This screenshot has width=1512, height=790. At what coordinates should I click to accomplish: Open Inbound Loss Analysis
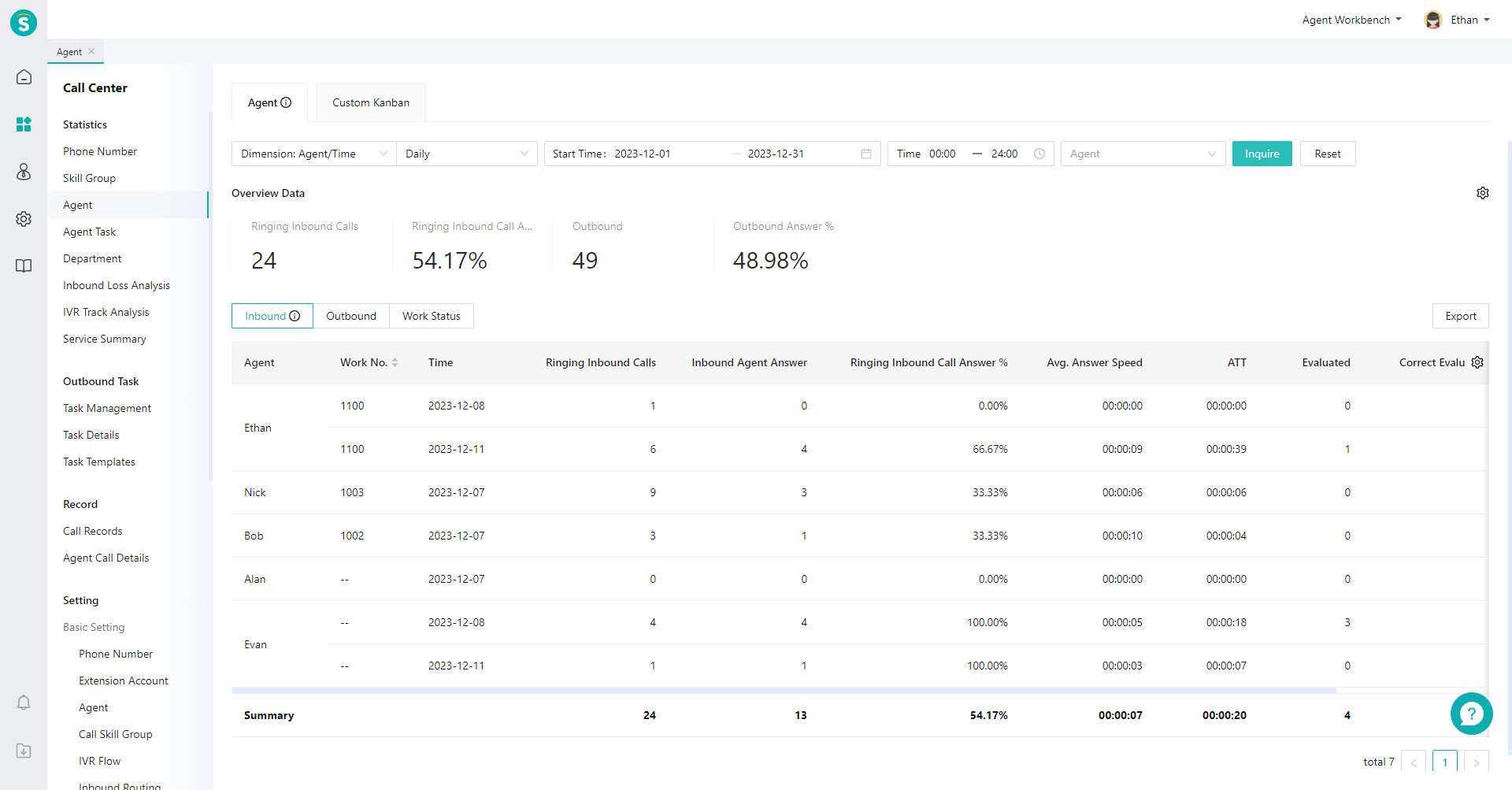click(117, 285)
